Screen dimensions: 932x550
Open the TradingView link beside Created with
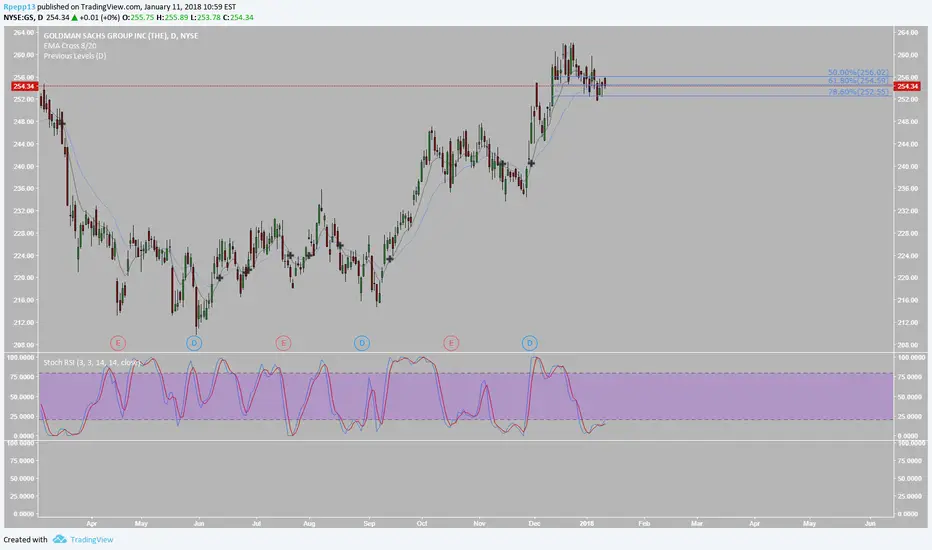coord(92,540)
